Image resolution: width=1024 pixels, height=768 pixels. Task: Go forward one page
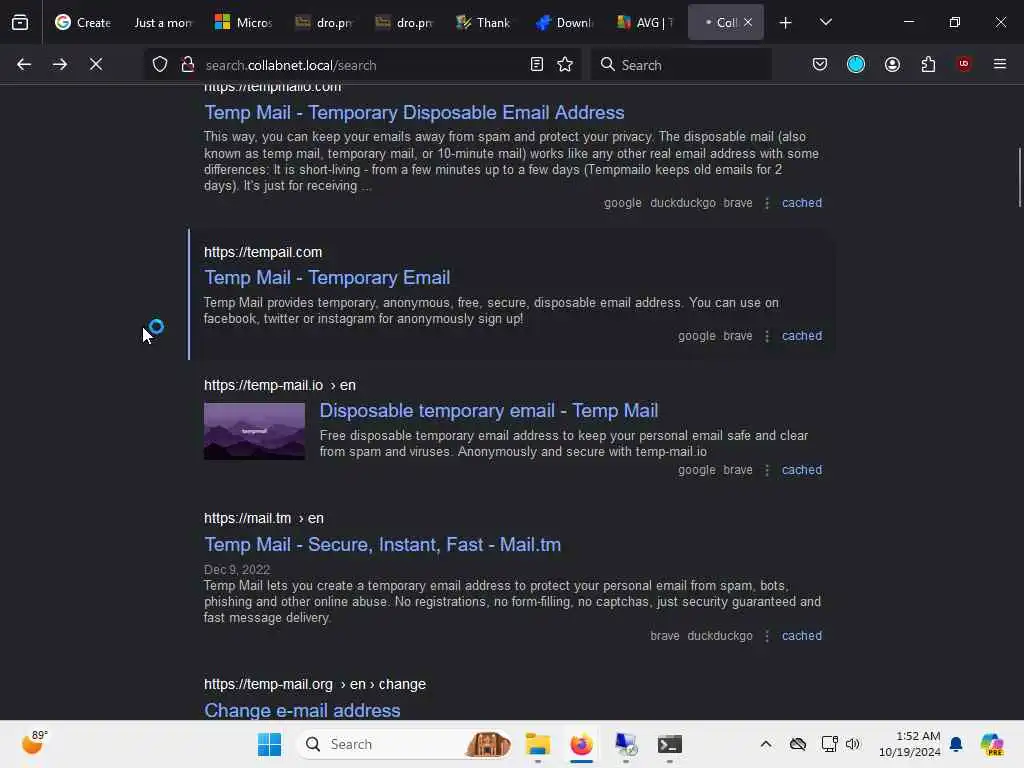coord(59,64)
